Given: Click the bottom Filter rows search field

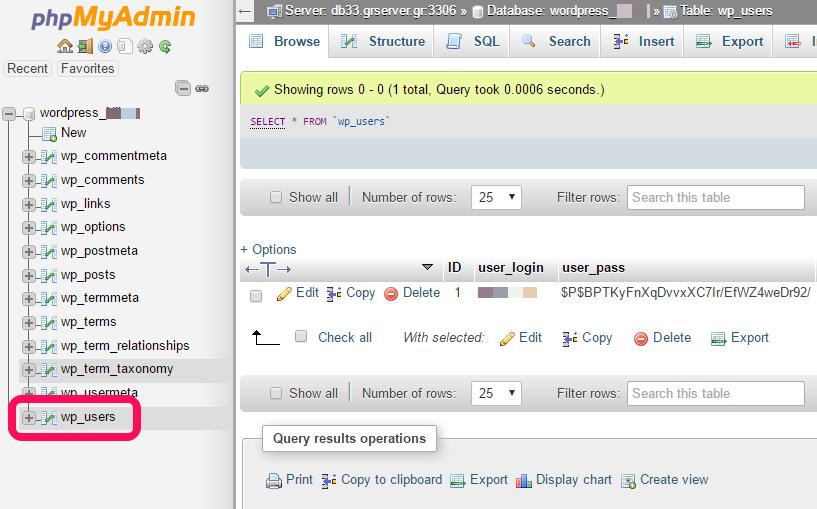Looking at the screenshot, I should [x=716, y=393].
